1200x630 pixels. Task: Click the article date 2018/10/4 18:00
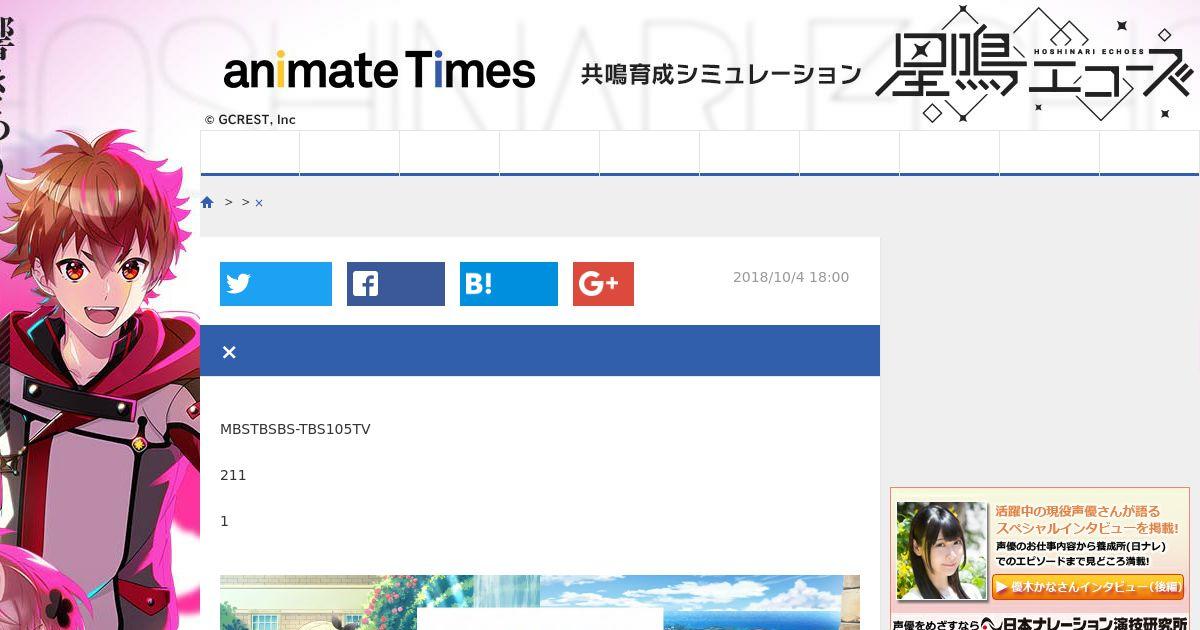791,277
